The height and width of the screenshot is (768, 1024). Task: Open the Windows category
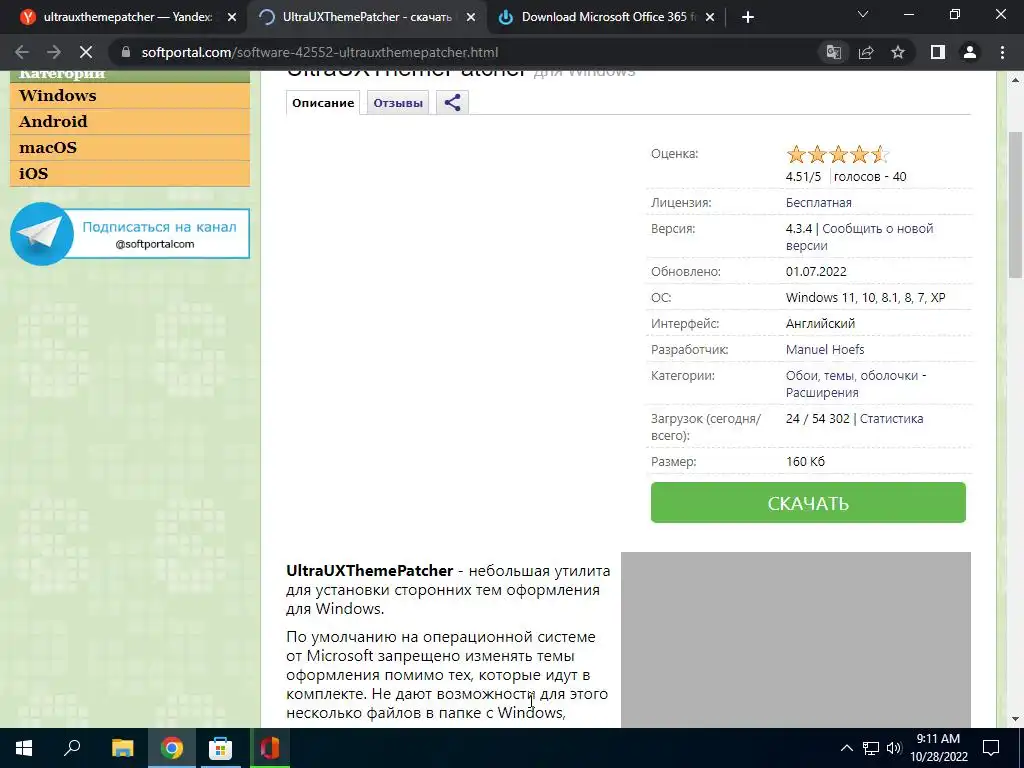tap(129, 95)
